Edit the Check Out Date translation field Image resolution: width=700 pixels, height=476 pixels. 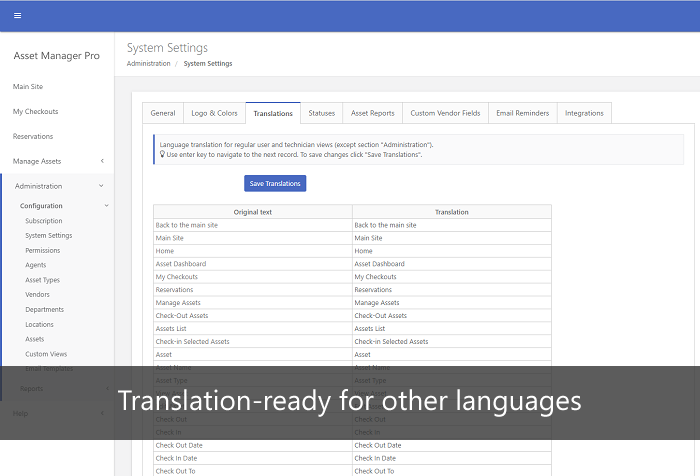coord(452,446)
